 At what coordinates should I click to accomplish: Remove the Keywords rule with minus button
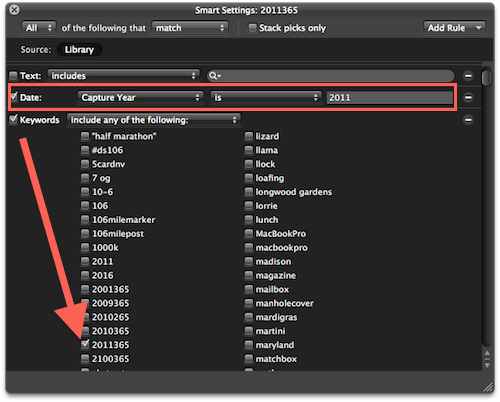tap(468, 120)
